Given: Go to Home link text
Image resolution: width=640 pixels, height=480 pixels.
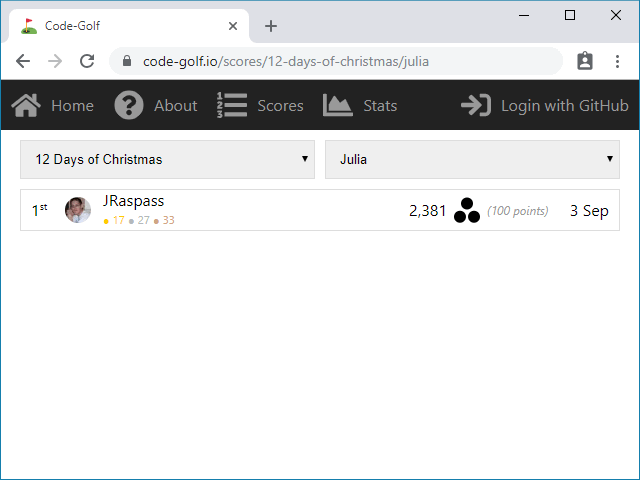Looking at the screenshot, I should click(72, 106).
